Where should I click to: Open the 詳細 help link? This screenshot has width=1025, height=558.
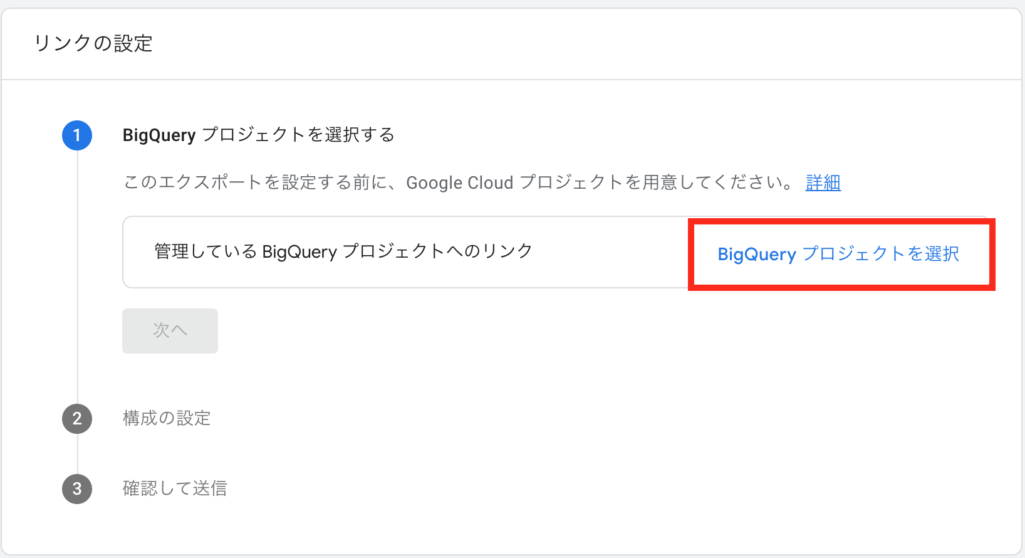coord(823,183)
